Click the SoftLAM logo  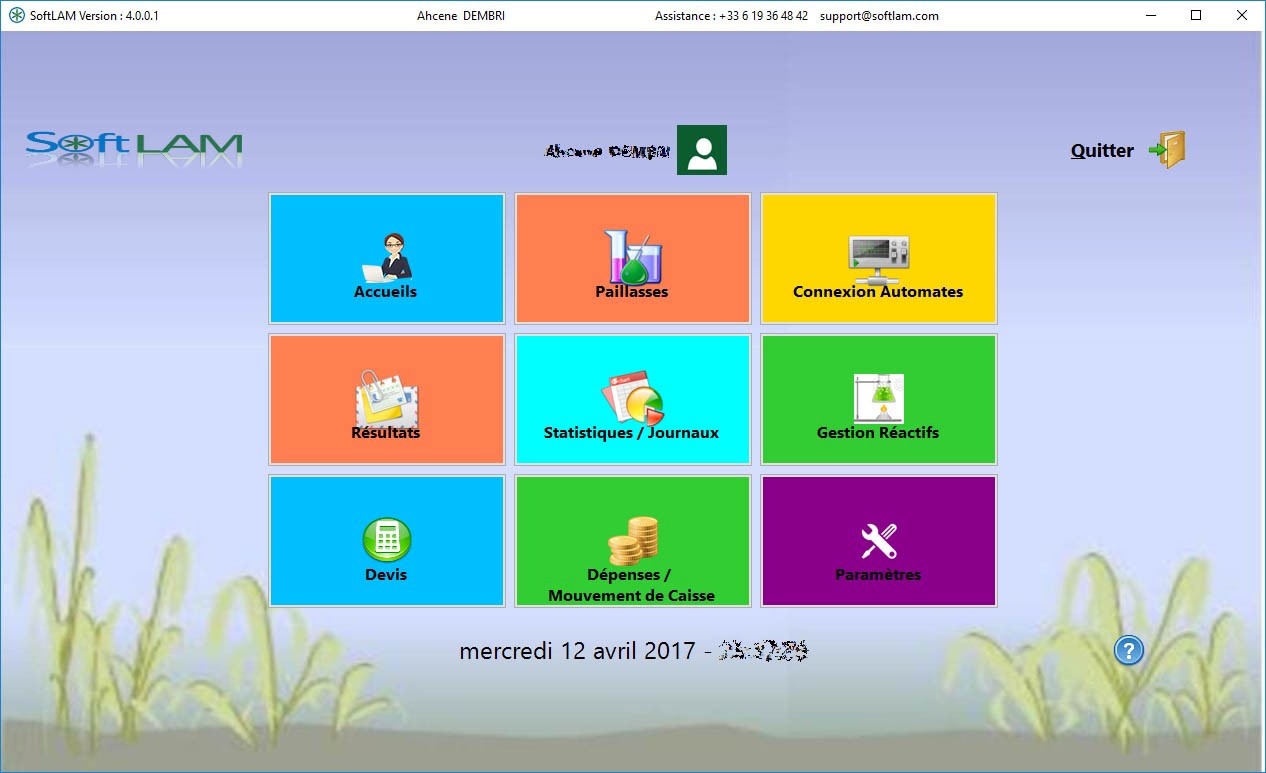pos(134,146)
